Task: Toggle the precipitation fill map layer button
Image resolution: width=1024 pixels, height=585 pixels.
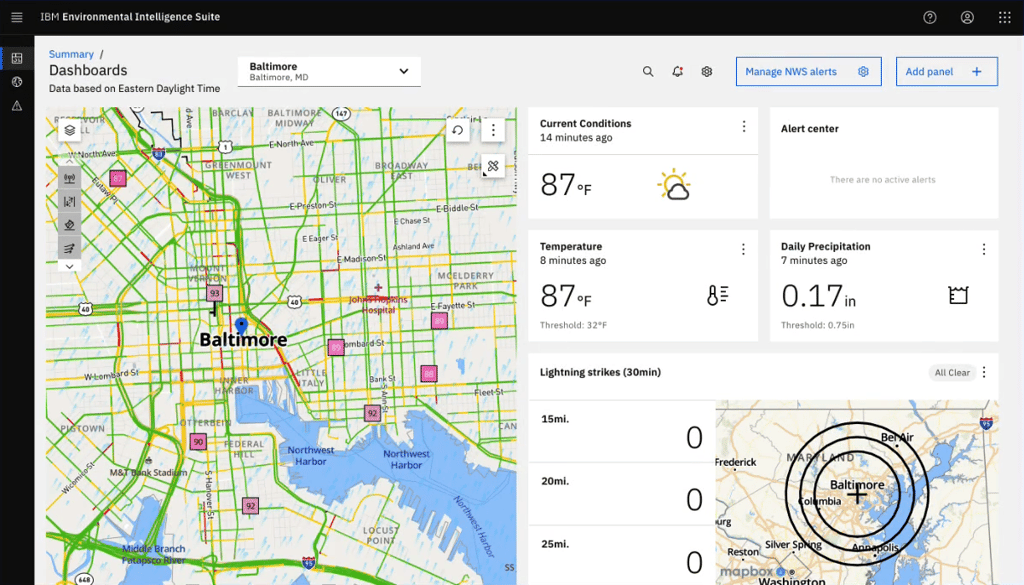Action: point(69,225)
